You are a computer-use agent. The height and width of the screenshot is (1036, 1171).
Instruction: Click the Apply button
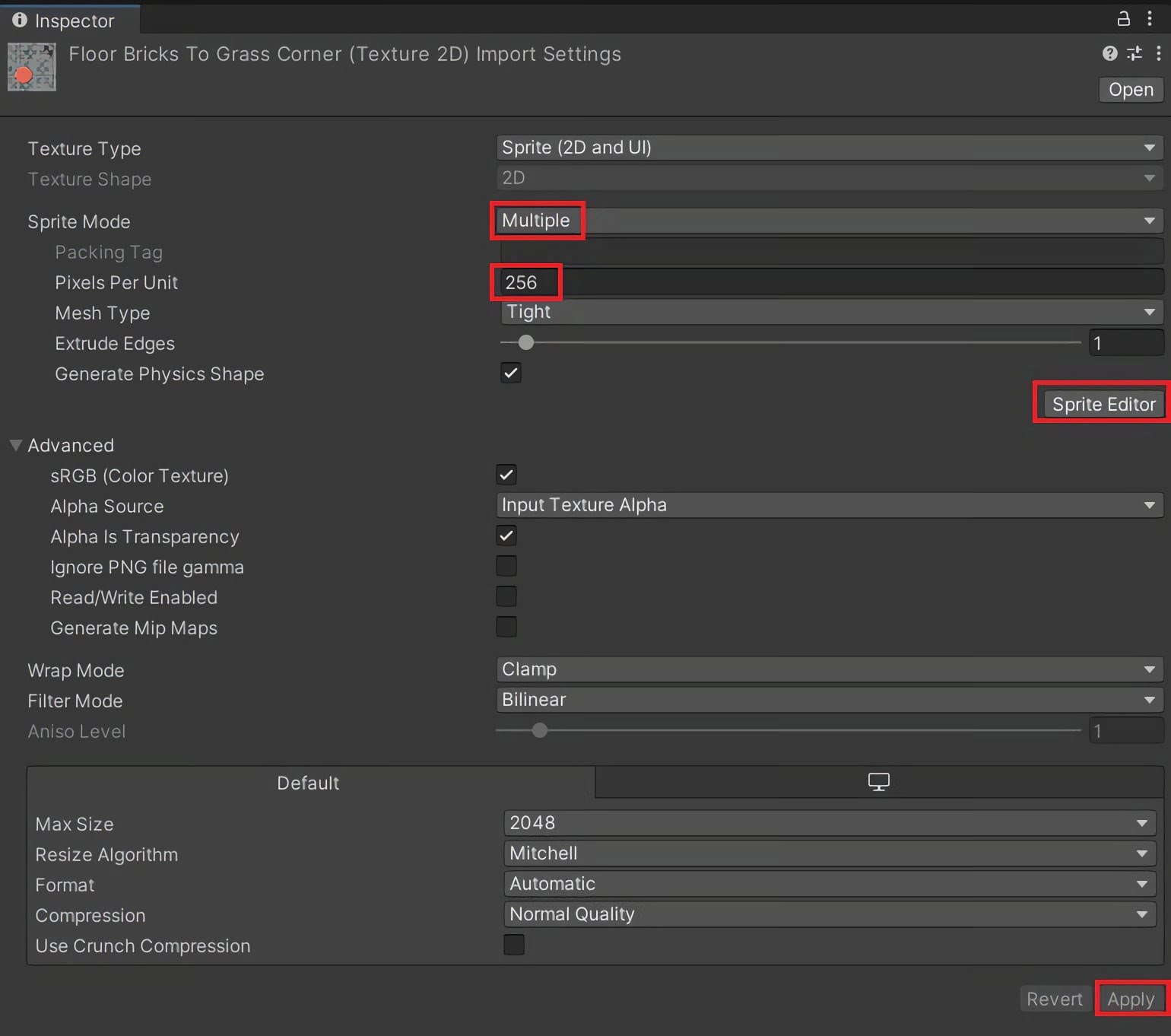click(x=1131, y=999)
